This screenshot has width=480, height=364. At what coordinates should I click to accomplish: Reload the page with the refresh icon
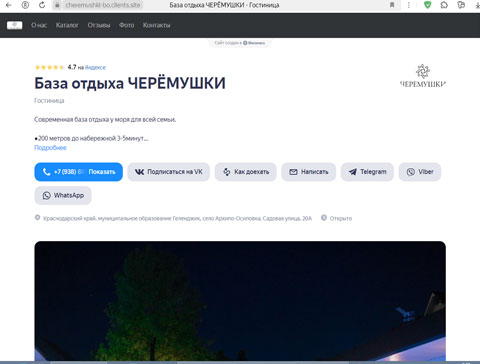[x=42, y=5]
